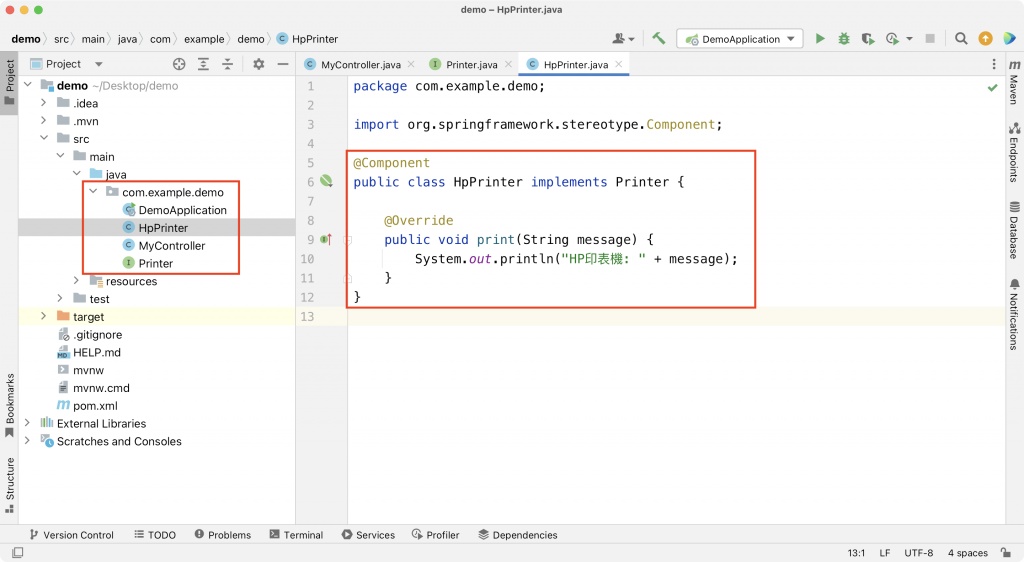Click the Stop square button
The image size is (1024, 562).
click(930, 39)
